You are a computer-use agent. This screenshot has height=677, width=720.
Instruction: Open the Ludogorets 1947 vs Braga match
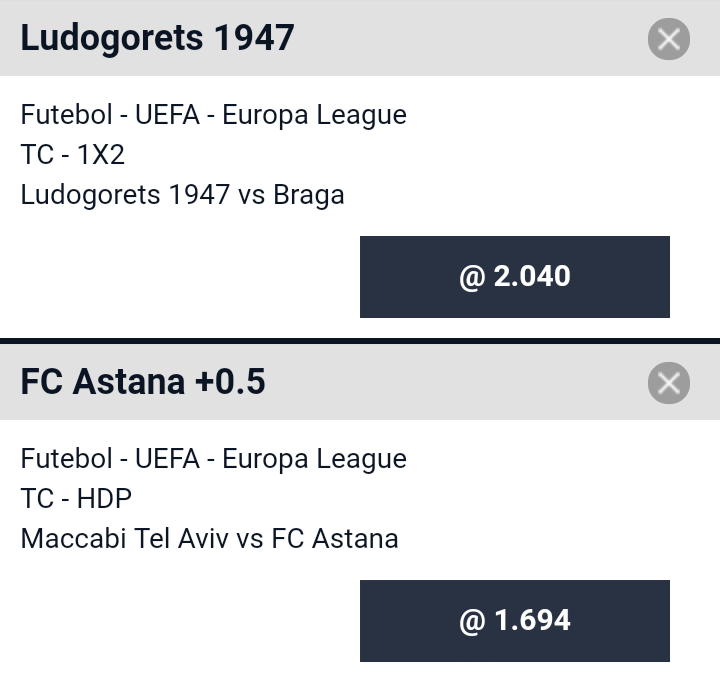pyautogui.click(x=182, y=195)
